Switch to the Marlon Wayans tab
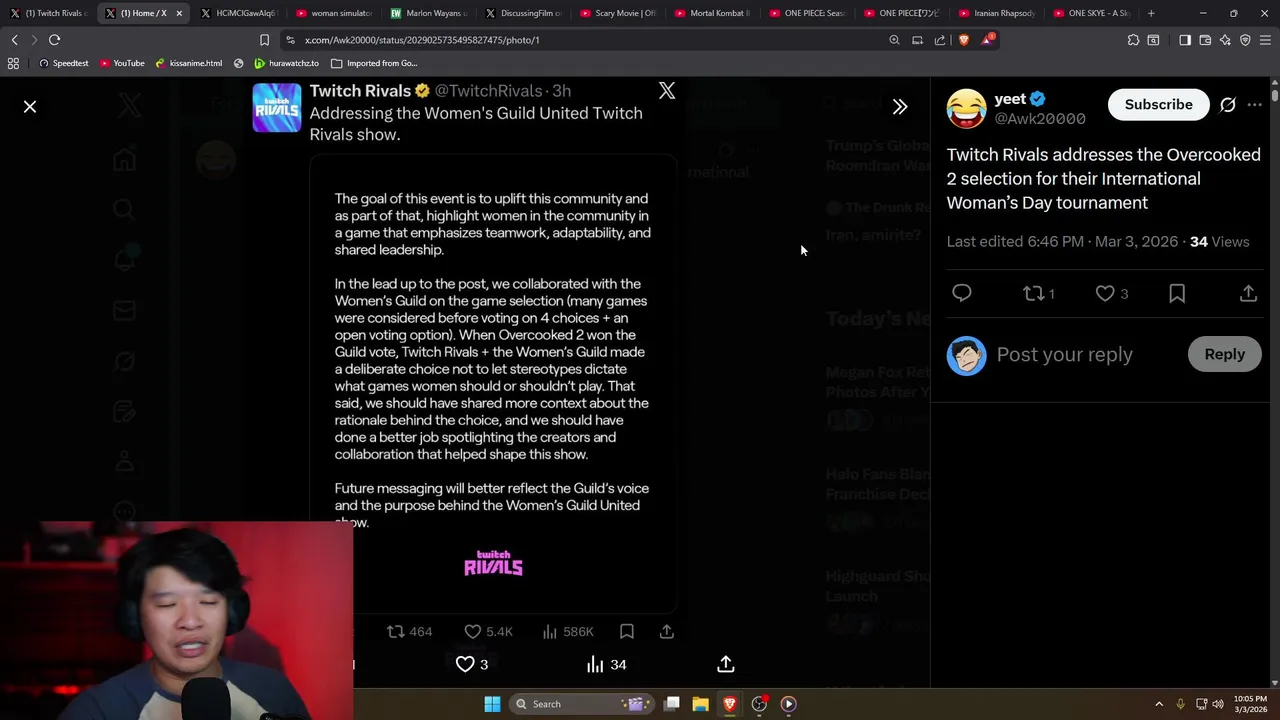This screenshot has width=1280, height=720. [430, 13]
